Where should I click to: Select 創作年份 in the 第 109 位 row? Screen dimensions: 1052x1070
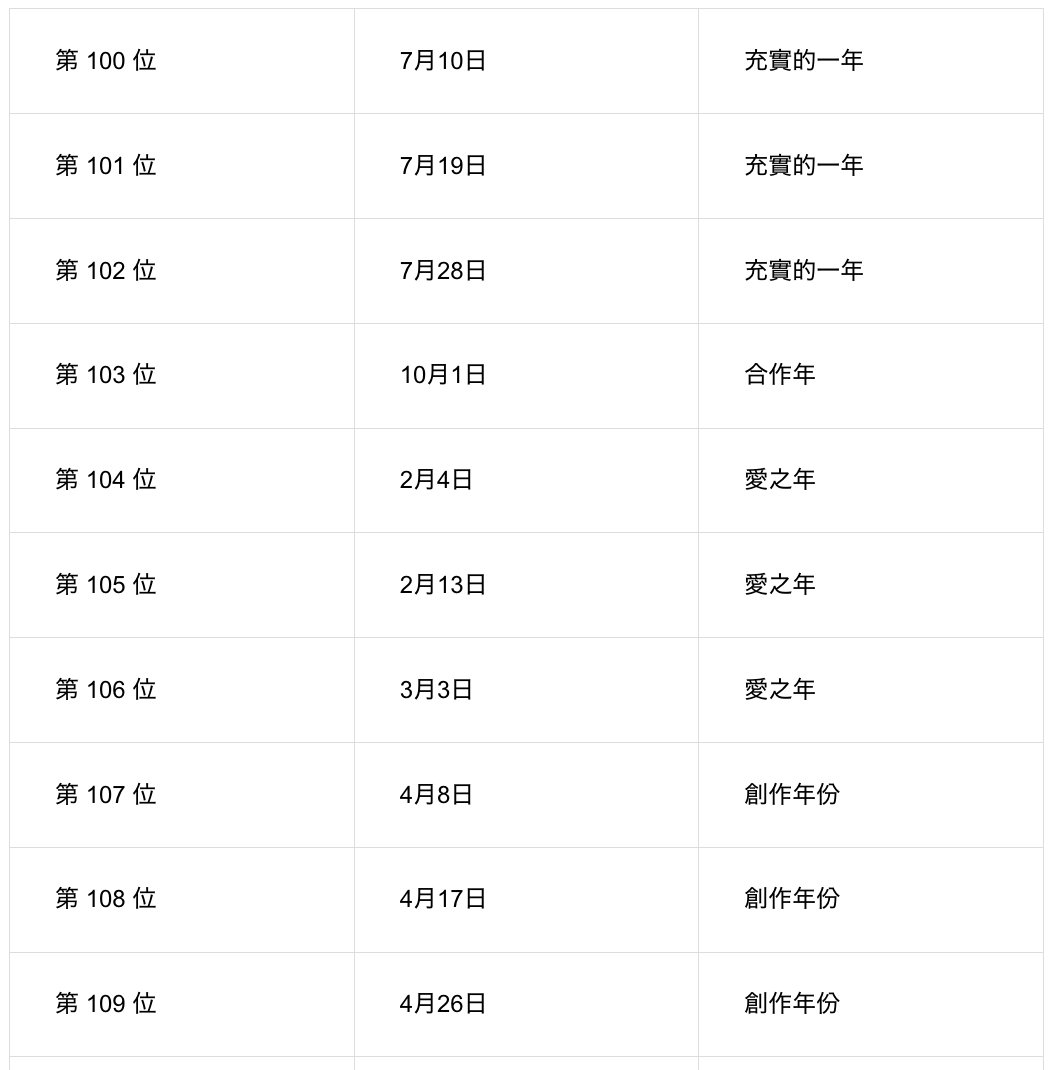click(x=791, y=1004)
